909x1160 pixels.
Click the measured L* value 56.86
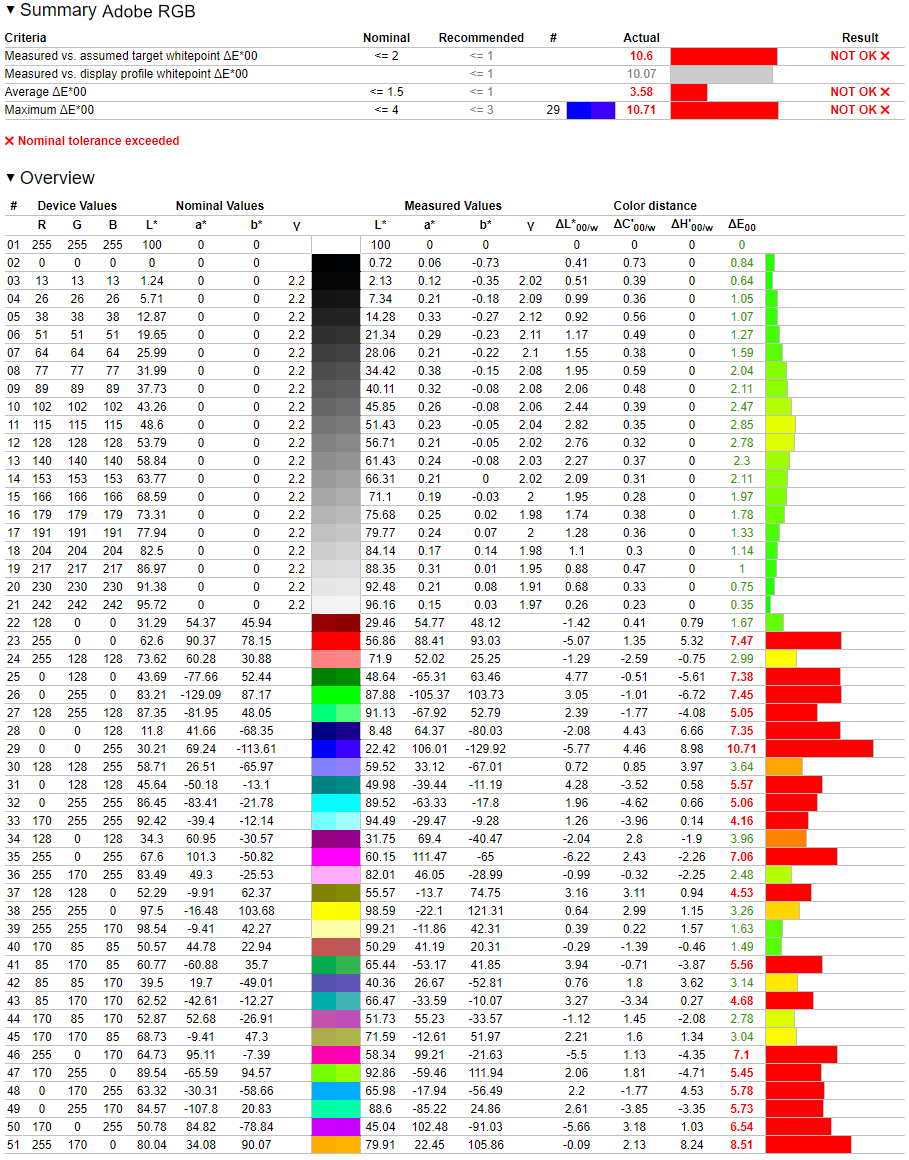pos(380,641)
